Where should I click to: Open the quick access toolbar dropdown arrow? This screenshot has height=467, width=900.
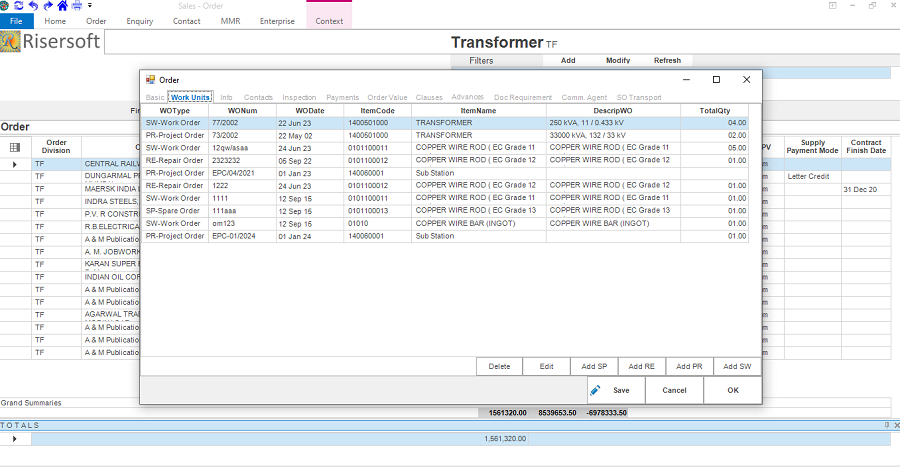tap(89, 6)
